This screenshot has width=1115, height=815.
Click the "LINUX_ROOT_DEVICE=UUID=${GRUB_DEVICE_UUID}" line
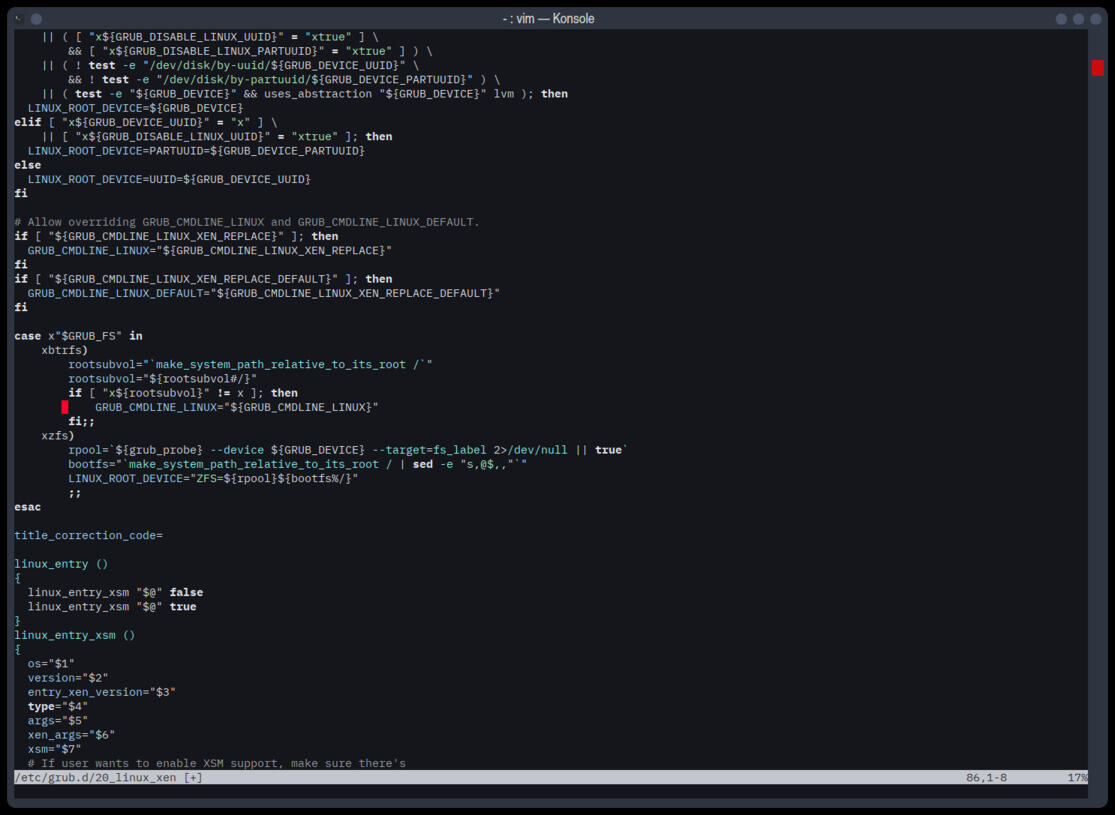click(169, 179)
